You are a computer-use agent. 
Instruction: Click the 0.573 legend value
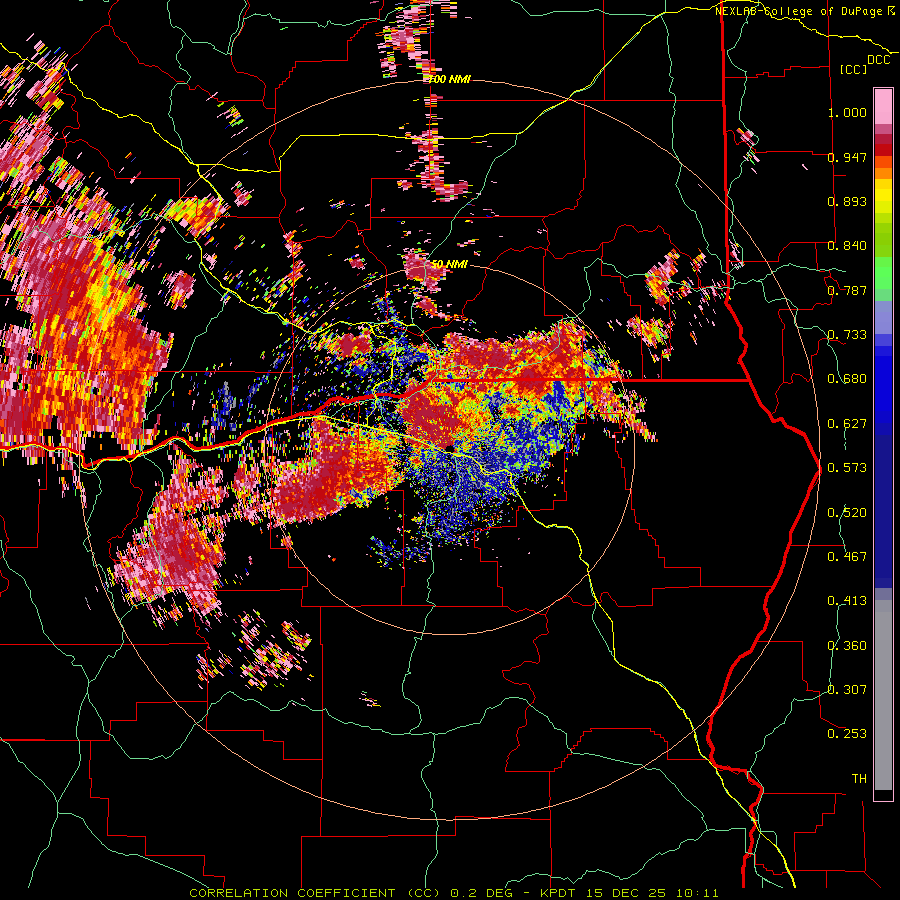[x=847, y=468]
